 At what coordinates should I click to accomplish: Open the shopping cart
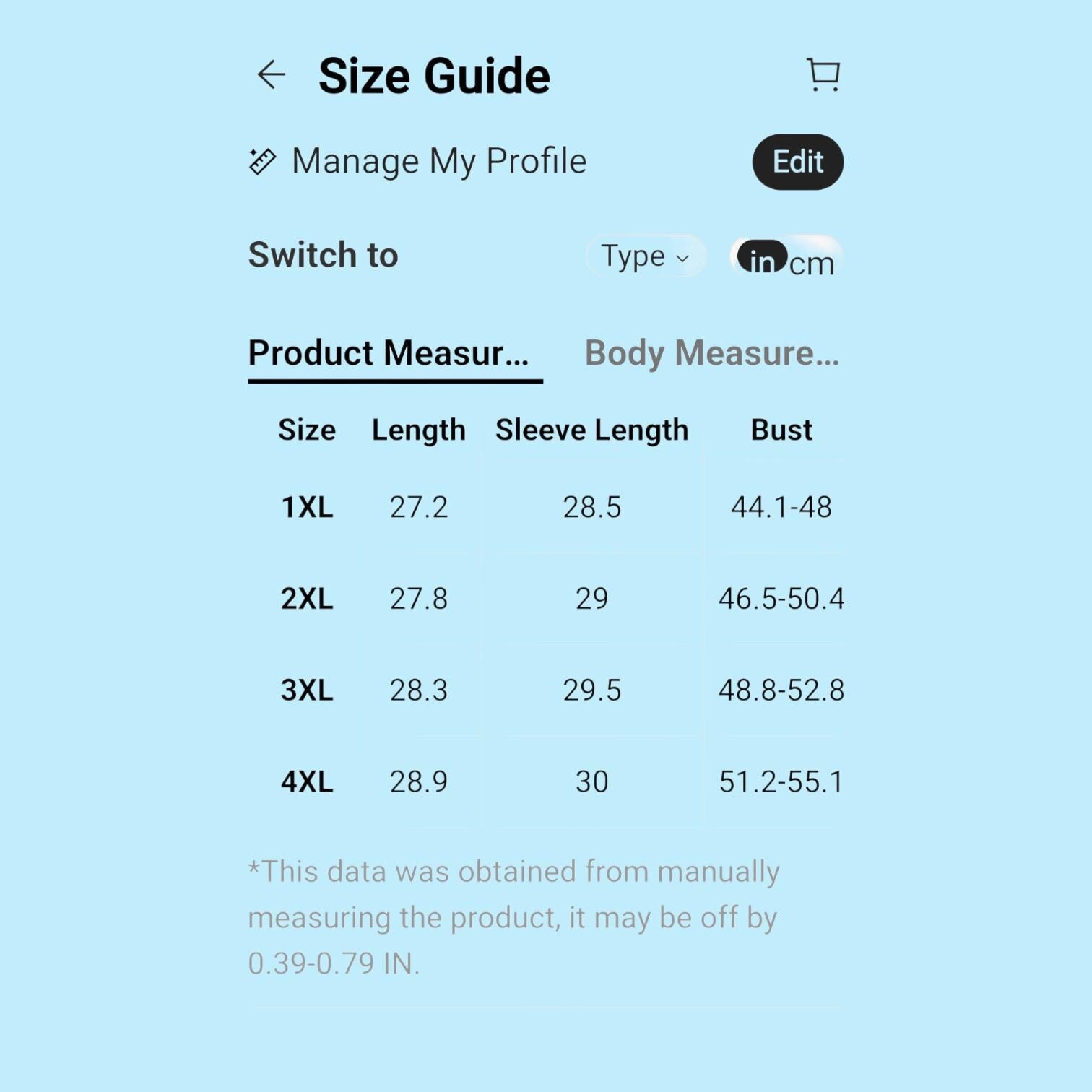tap(823, 75)
